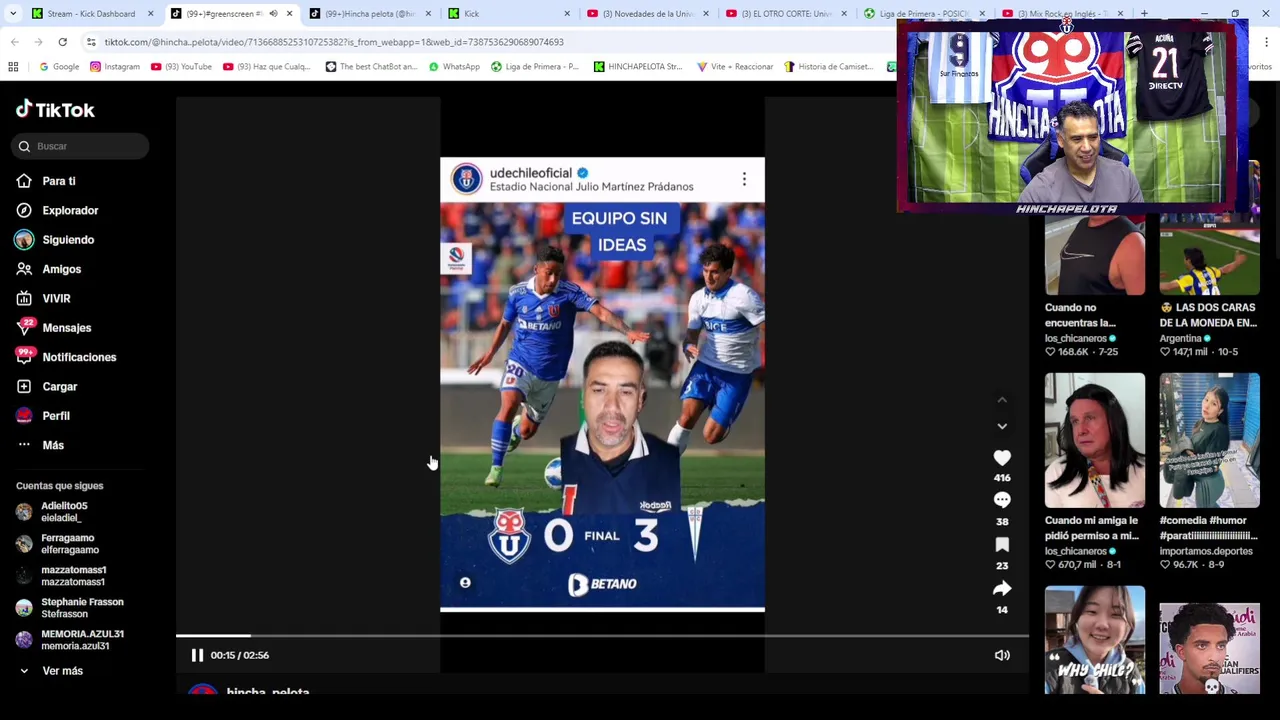Switch to the Kick browser tab
This screenshot has height=720, width=1280.
(x=510, y=14)
